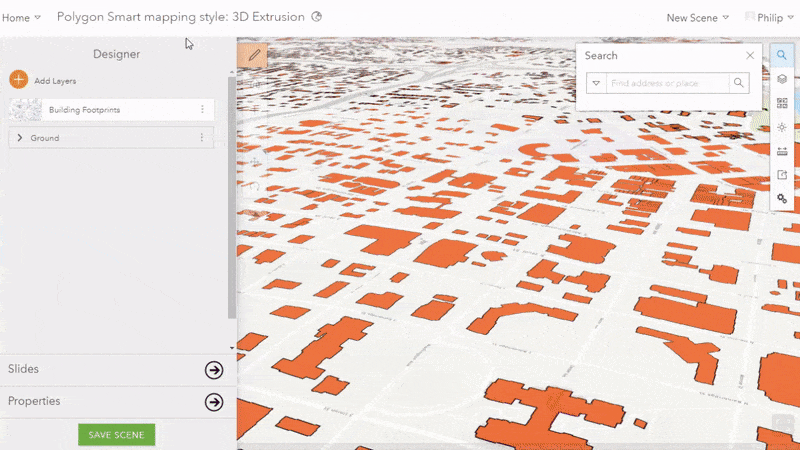
Task: Open the search source dropdown arrow
Action: pyautogui.click(x=596, y=83)
